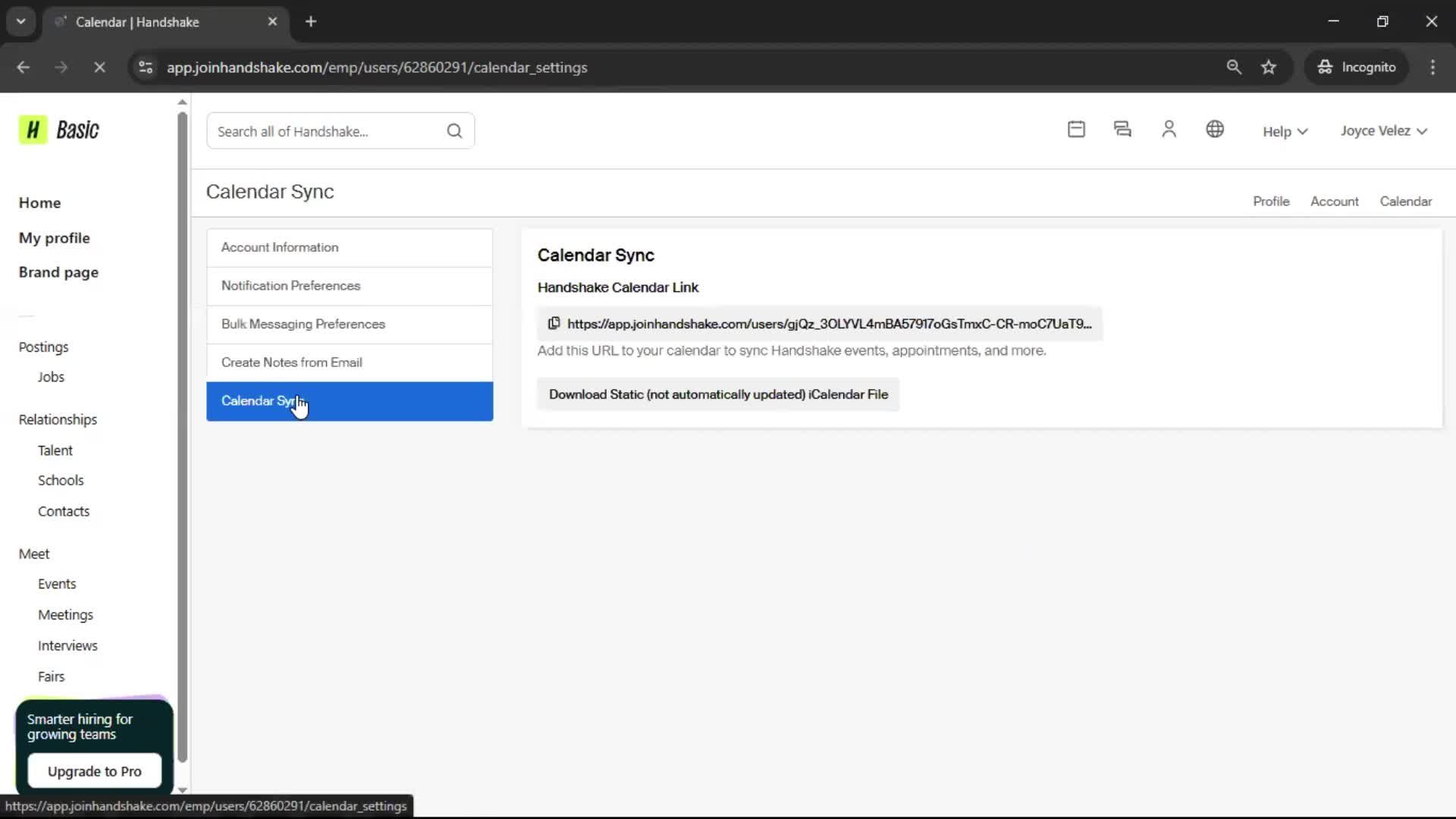Click the Handshake calendar URL link
This screenshot has height=819, width=1456.
(x=829, y=324)
